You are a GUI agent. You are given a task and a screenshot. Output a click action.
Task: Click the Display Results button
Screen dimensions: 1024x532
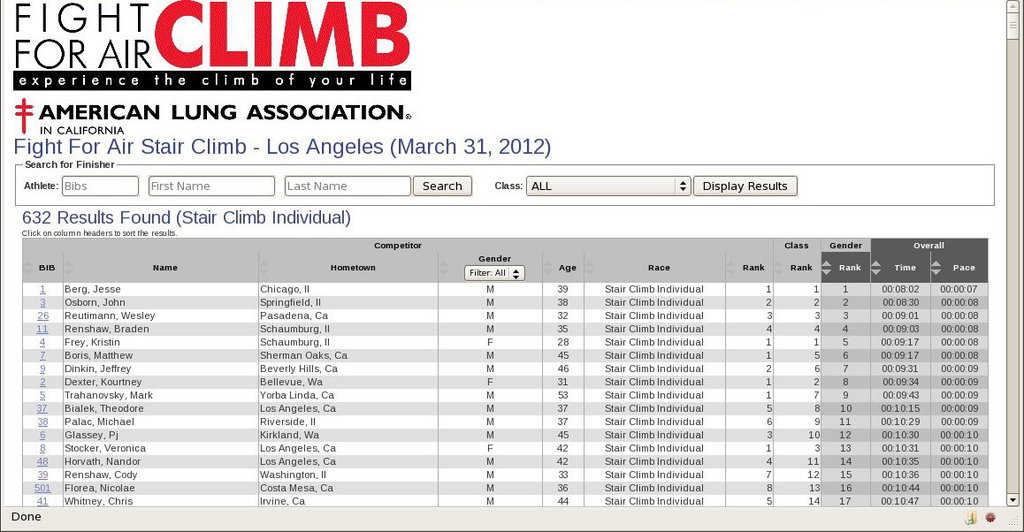pyautogui.click(x=745, y=186)
